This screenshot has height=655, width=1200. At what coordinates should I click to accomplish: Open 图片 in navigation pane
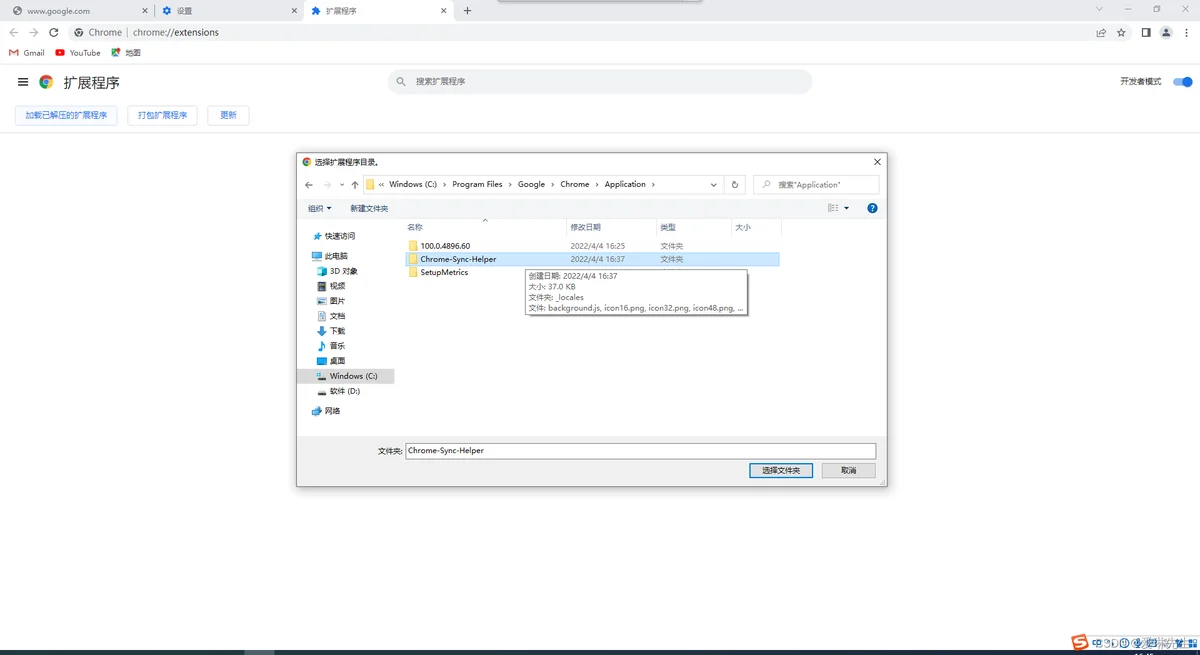(331, 301)
